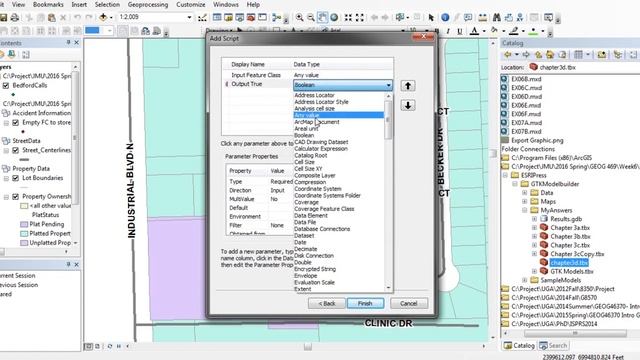The image size is (640, 360).
Task: Select EX06B.mxd in Catalog list
Action: (526, 79)
